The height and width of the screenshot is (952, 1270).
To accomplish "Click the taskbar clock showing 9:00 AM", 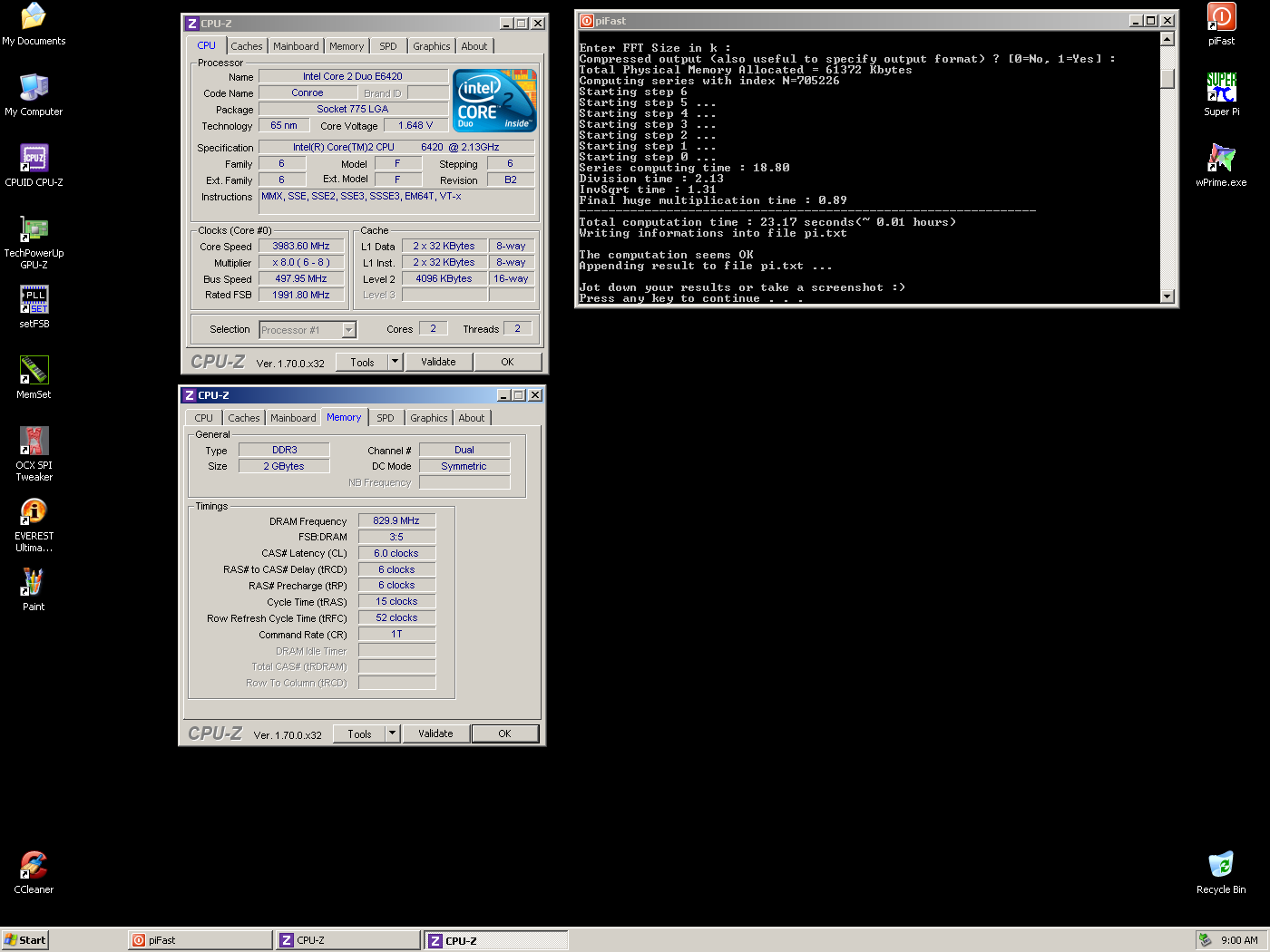I will [1239, 940].
